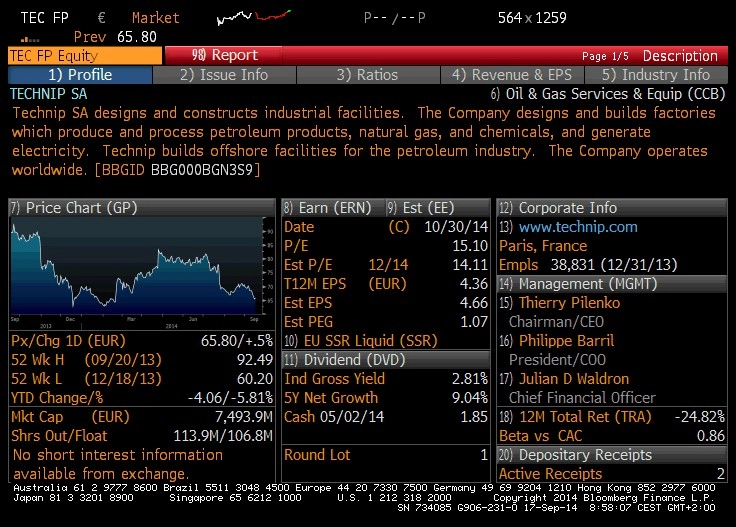Click the BBGID BBG000BGN3S9 identifier
This screenshot has height=527, width=736.
point(177,169)
